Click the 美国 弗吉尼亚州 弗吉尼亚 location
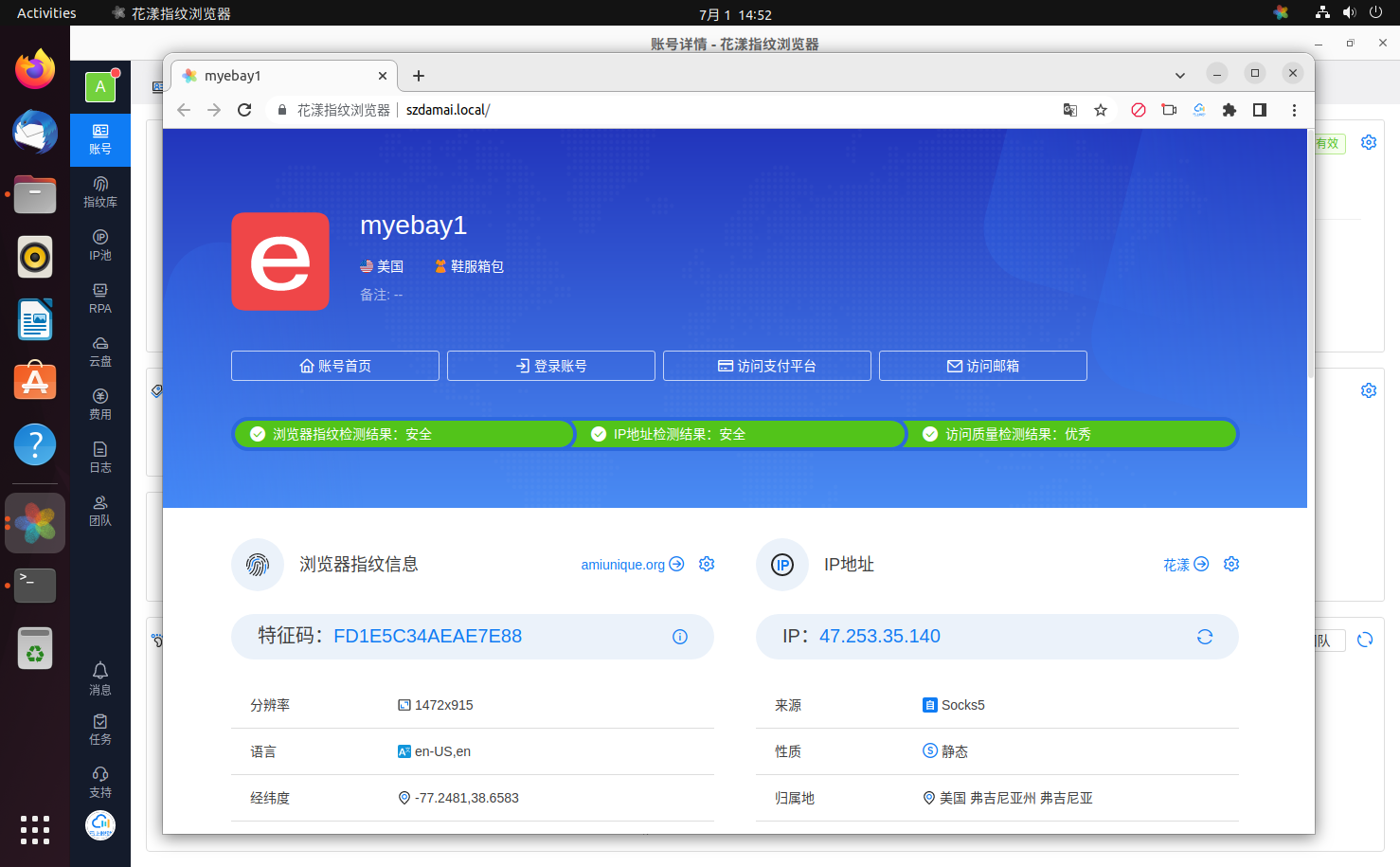Image resolution: width=1400 pixels, height=867 pixels. click(1015, 798)
